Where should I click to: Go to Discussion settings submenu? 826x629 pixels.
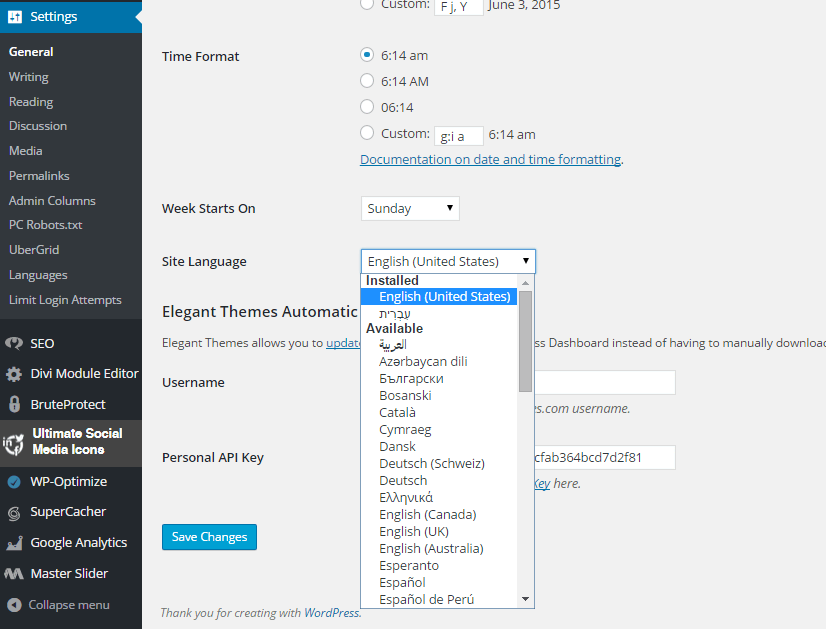pos(38,126)
